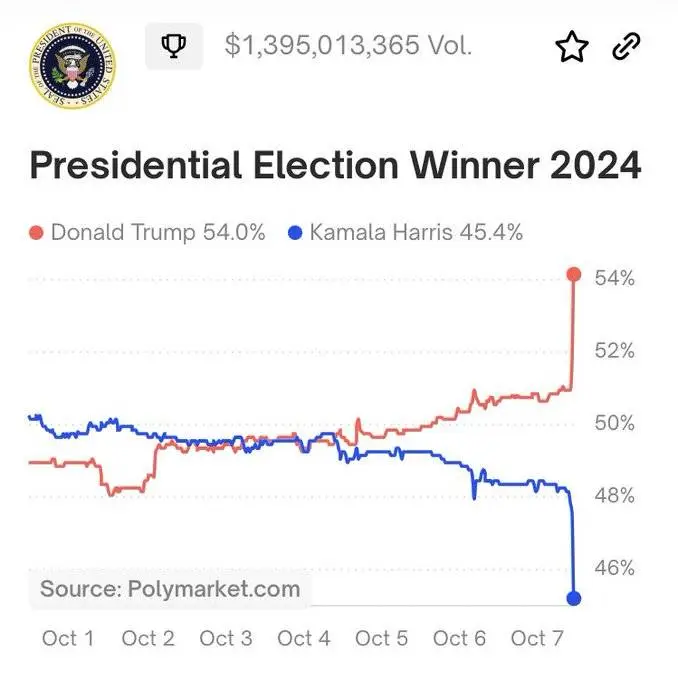Image resolution: width=678 pixels, height=680 pixels.
Task: Click the 52% y-axis label
Action: [614, 350]
